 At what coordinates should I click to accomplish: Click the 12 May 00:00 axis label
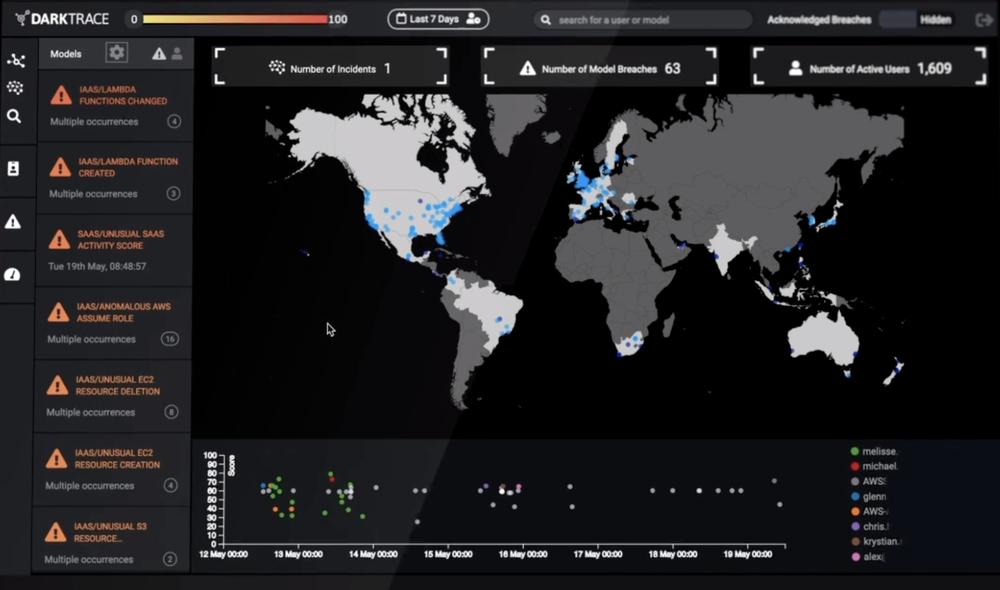tap(223, 554)
